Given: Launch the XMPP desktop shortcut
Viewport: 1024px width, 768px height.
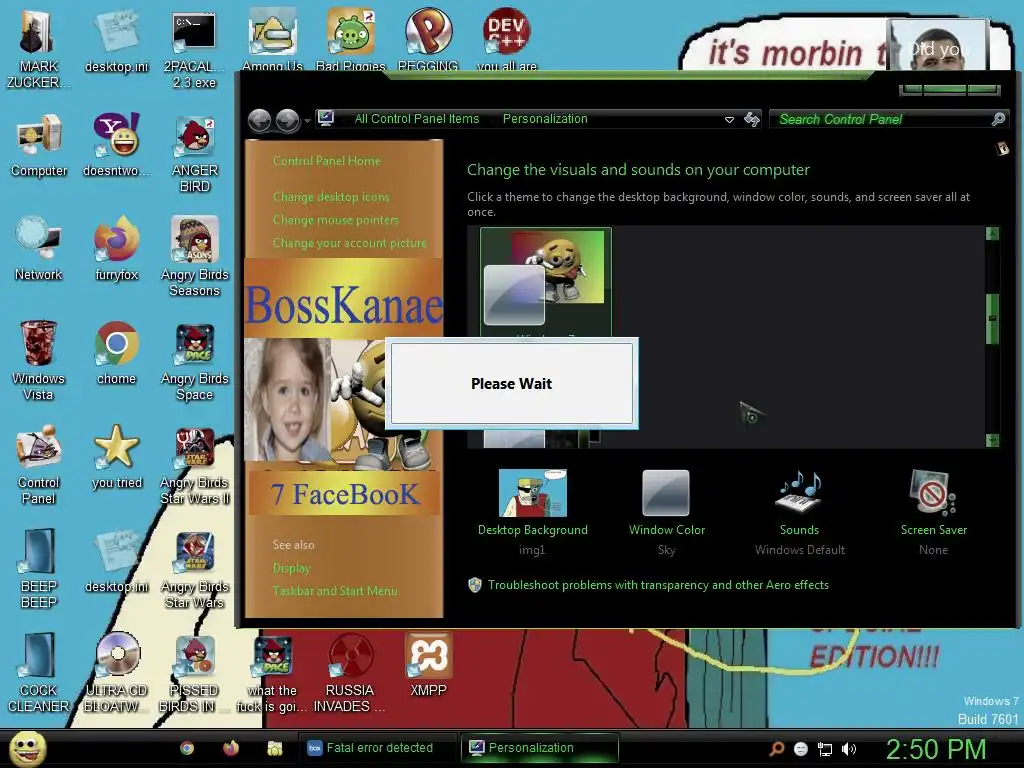Looking at the screenshot, I should click(428, 664).
